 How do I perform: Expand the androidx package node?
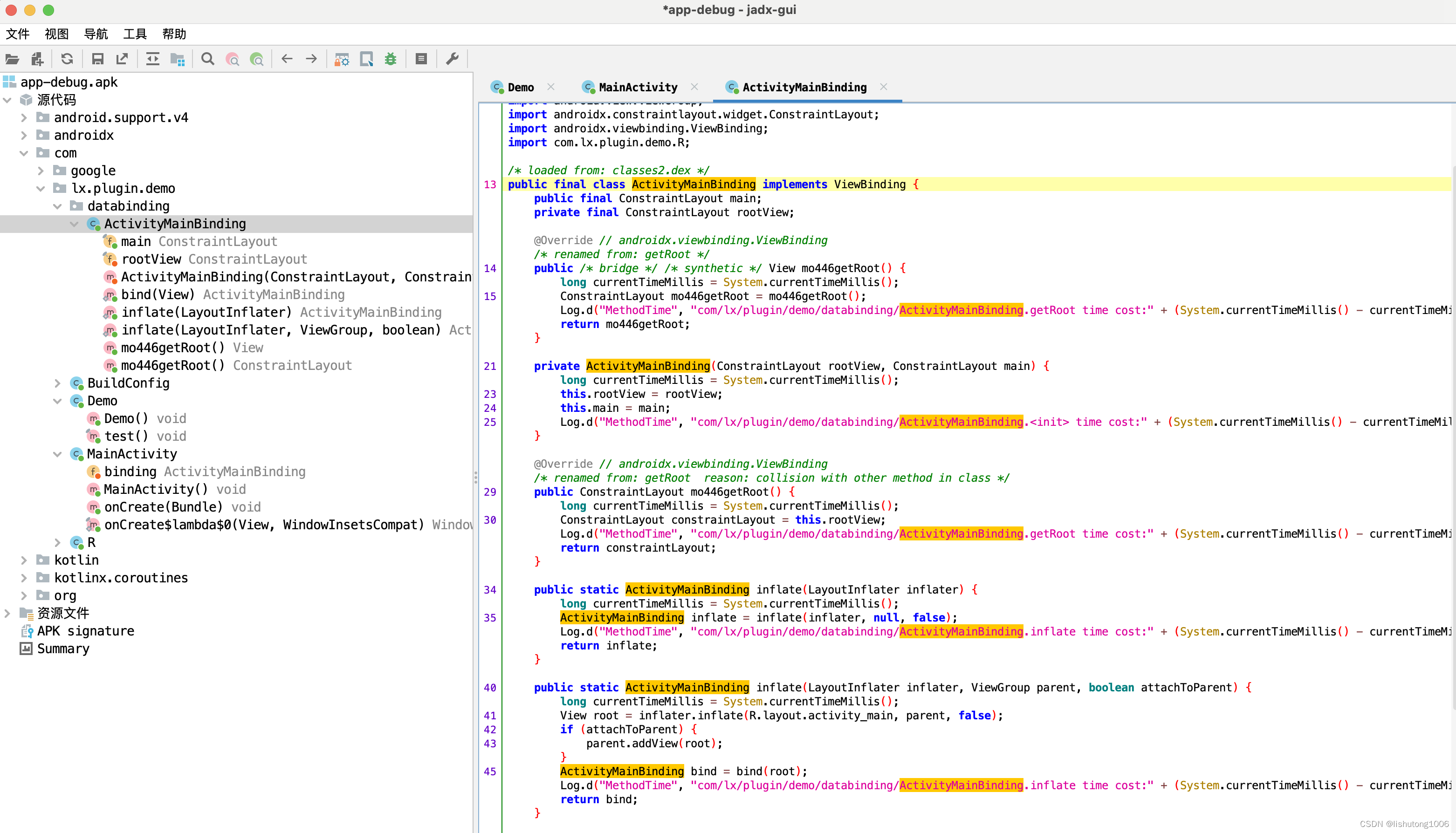tap(23, 135)
